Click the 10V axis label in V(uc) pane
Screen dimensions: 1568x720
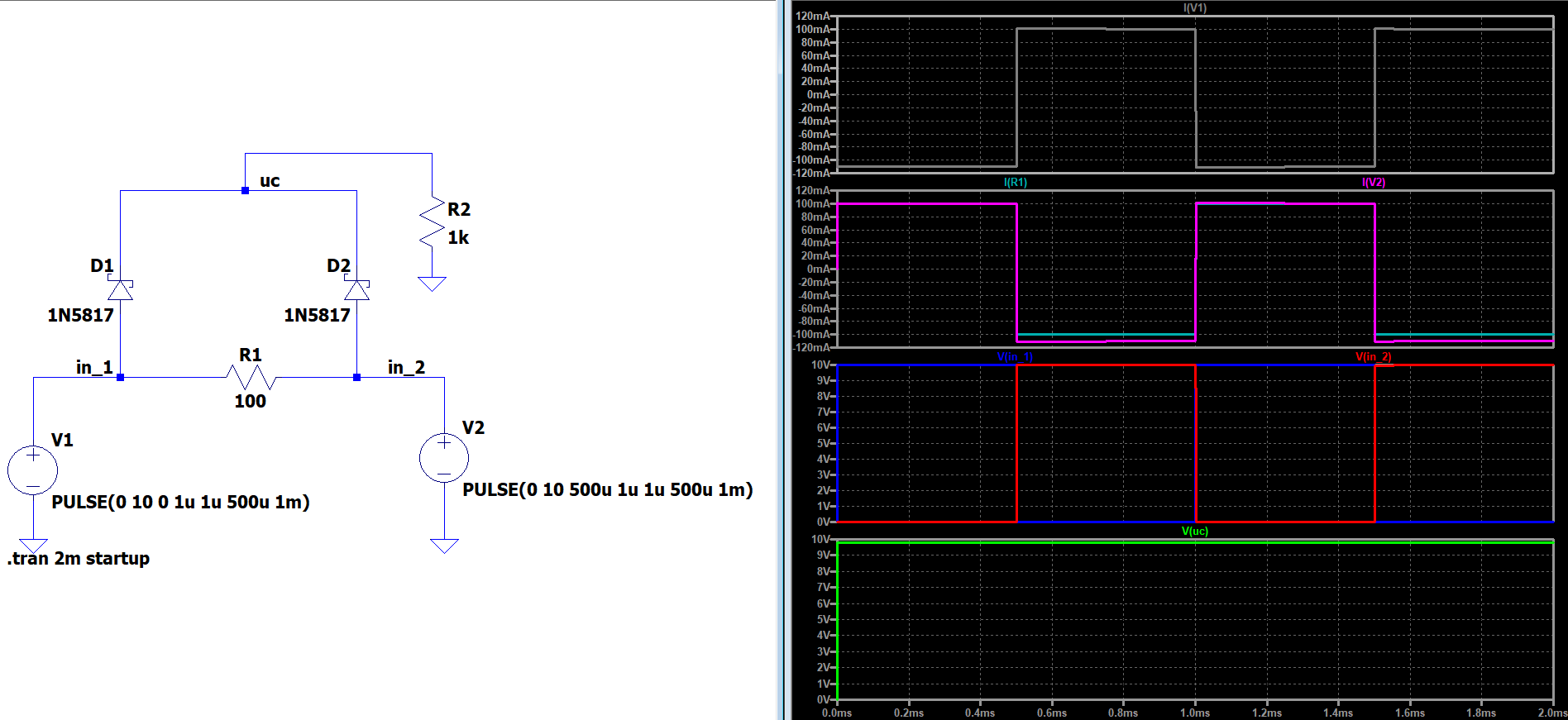tap(821, 539)
